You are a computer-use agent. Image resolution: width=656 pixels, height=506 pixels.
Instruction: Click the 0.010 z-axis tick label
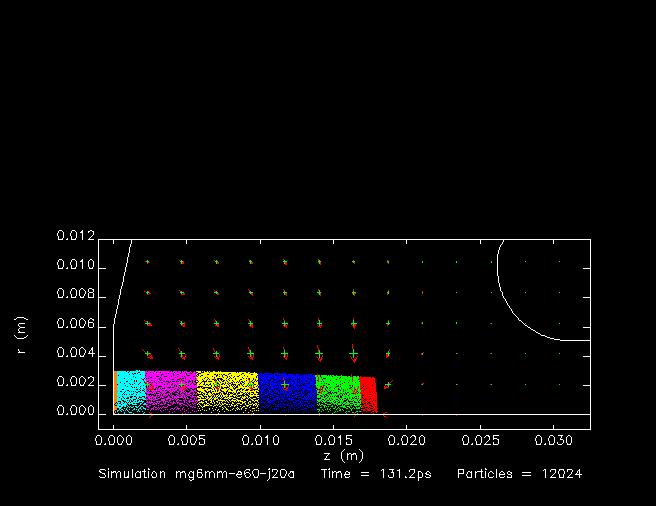pyautogui.click(x=260, y=440)
